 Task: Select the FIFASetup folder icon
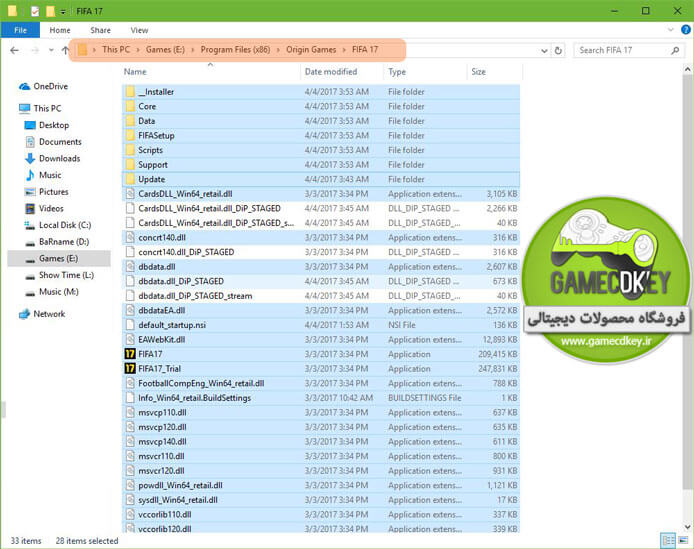(x=130, y=135)
